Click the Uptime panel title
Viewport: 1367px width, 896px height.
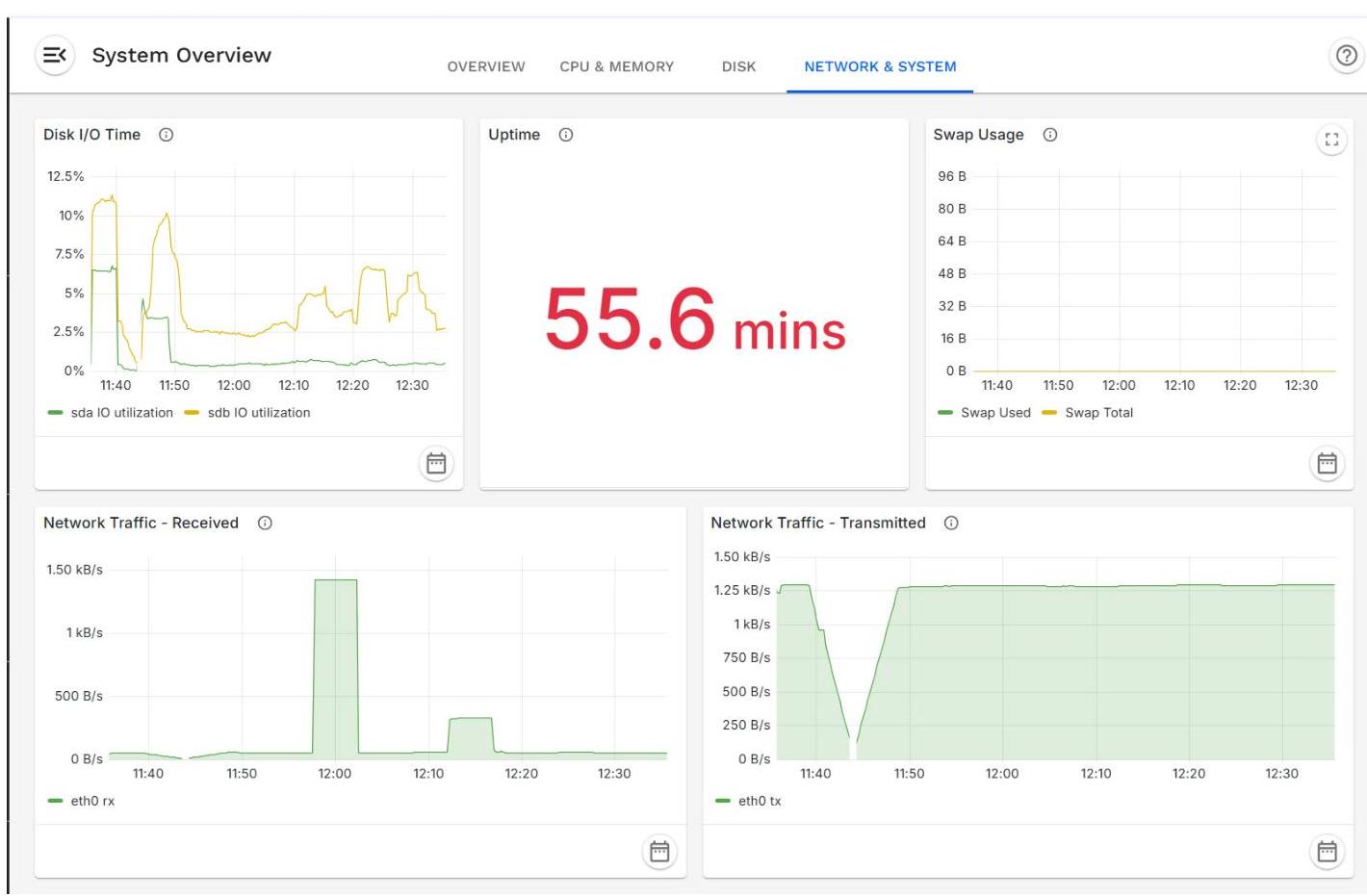514,135
